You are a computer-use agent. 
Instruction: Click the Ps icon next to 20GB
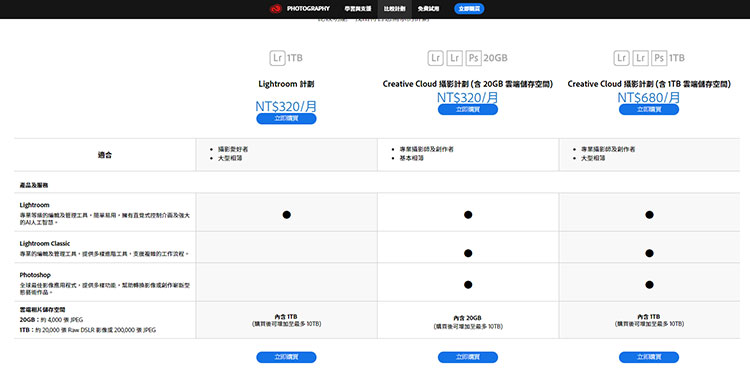pyautogui.click(x=474, y=58)
